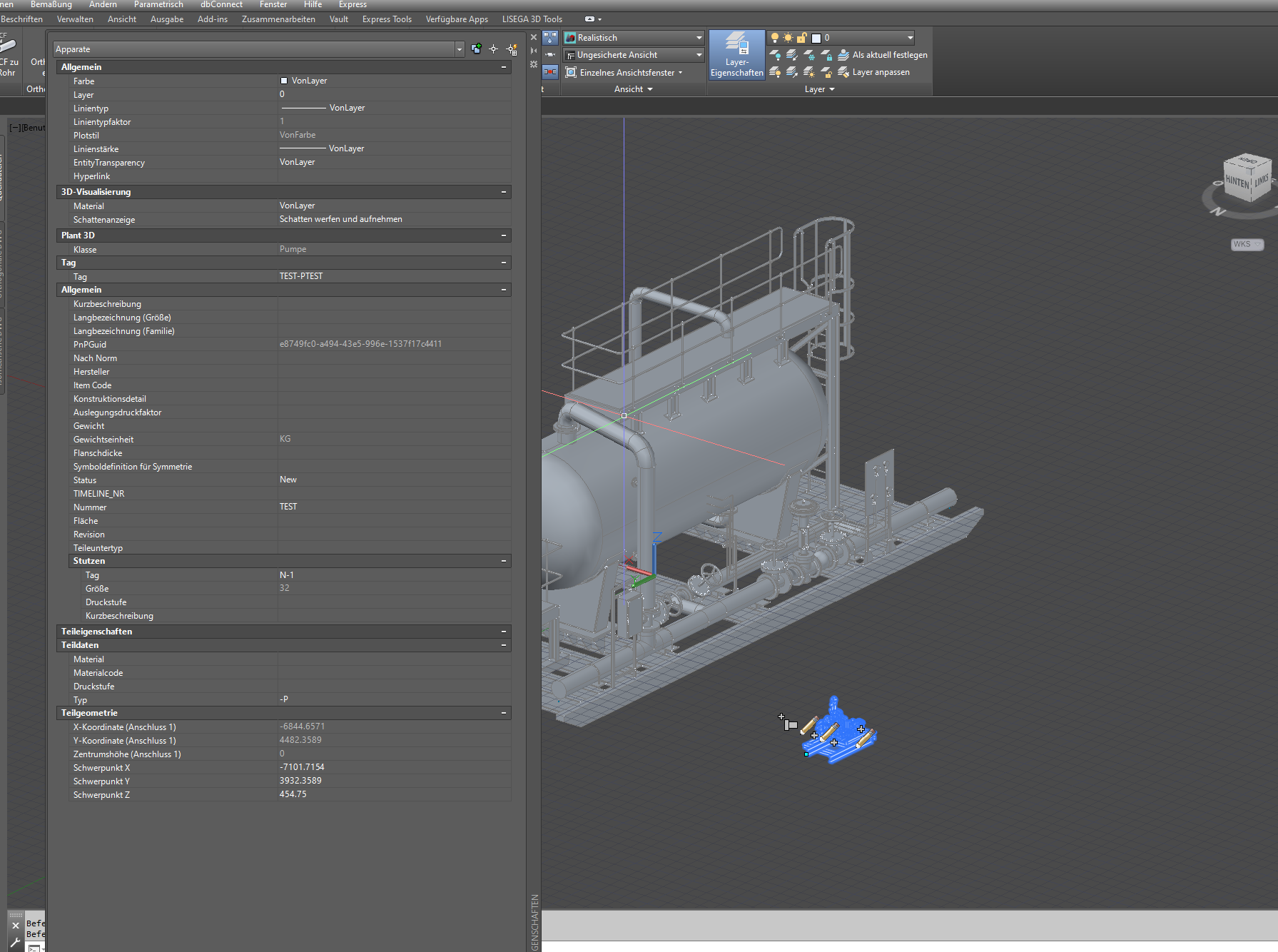Toggle the layer freeze sun icon
The height and width of the screenshot is (952, 1278).
pyautogui.click(x=788, y=38)
